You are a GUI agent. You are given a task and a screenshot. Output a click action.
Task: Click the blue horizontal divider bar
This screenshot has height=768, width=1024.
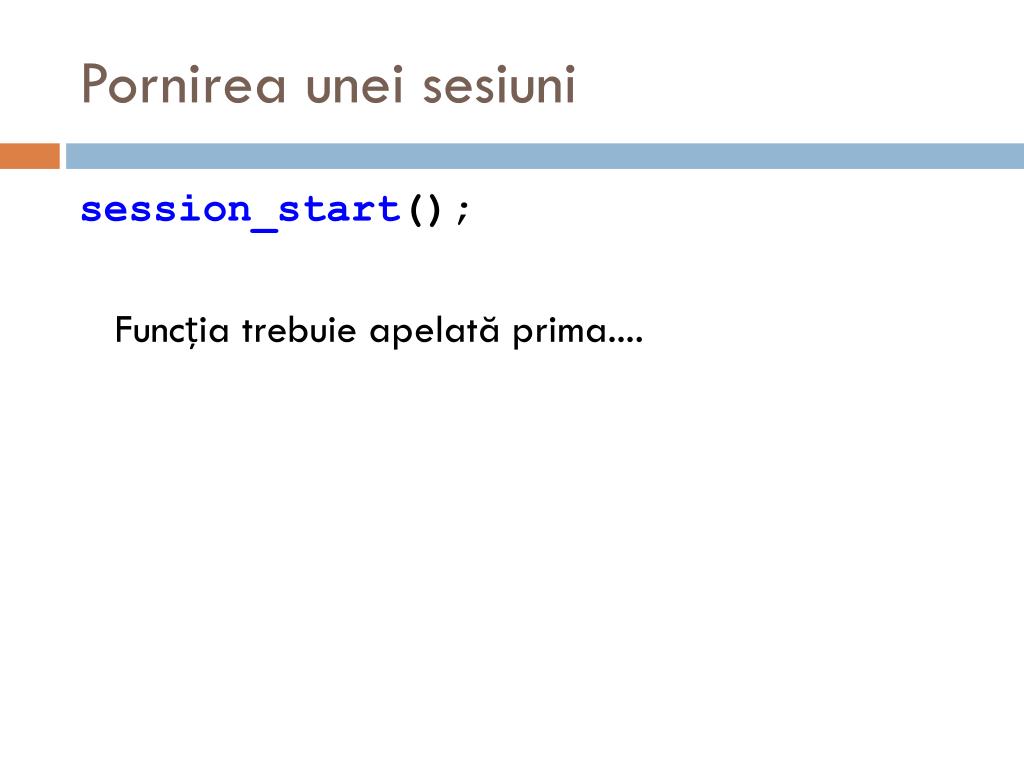pyautogui.click(x=545, y=156)
